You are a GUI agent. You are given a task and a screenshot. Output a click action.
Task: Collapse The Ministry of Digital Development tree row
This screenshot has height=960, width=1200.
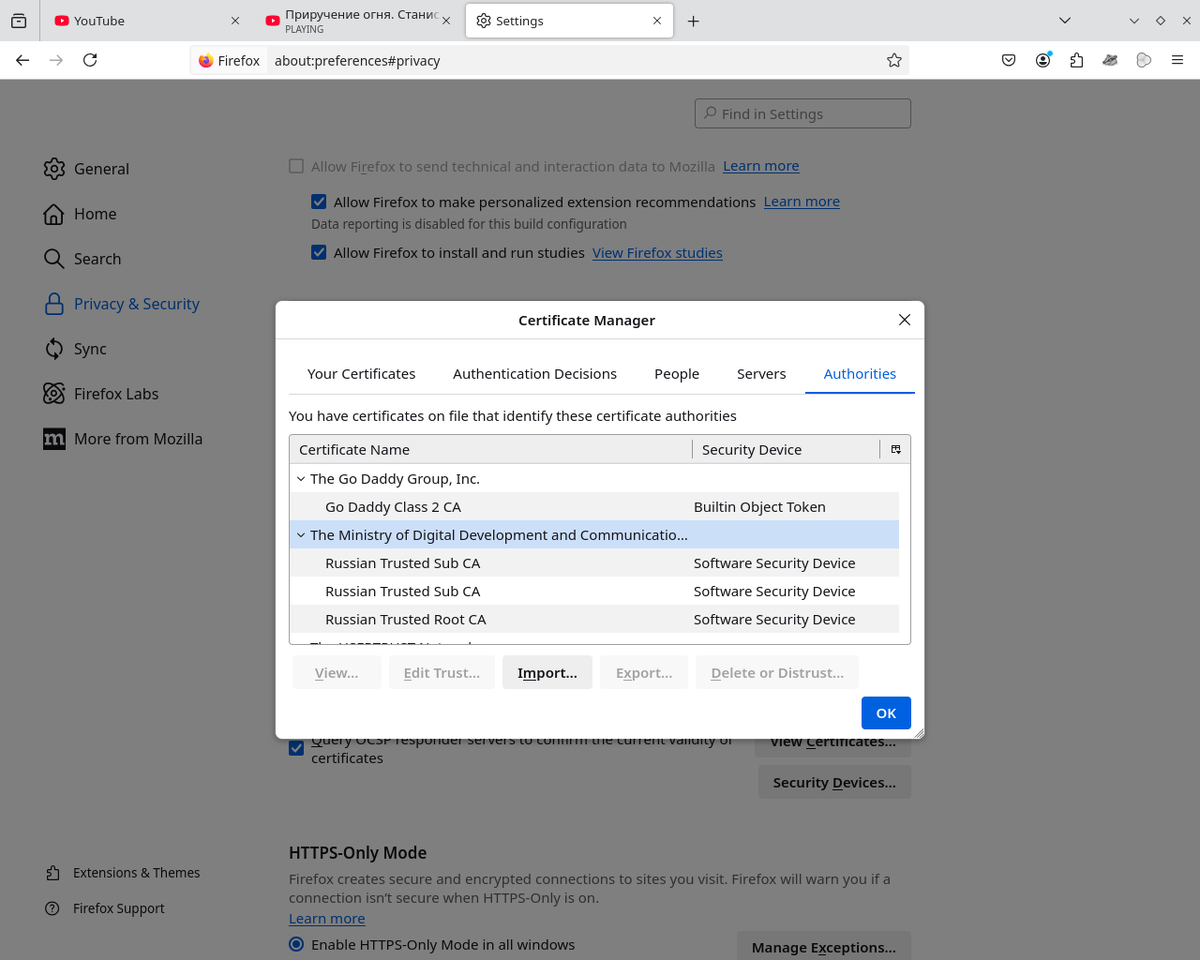[301, 535]
